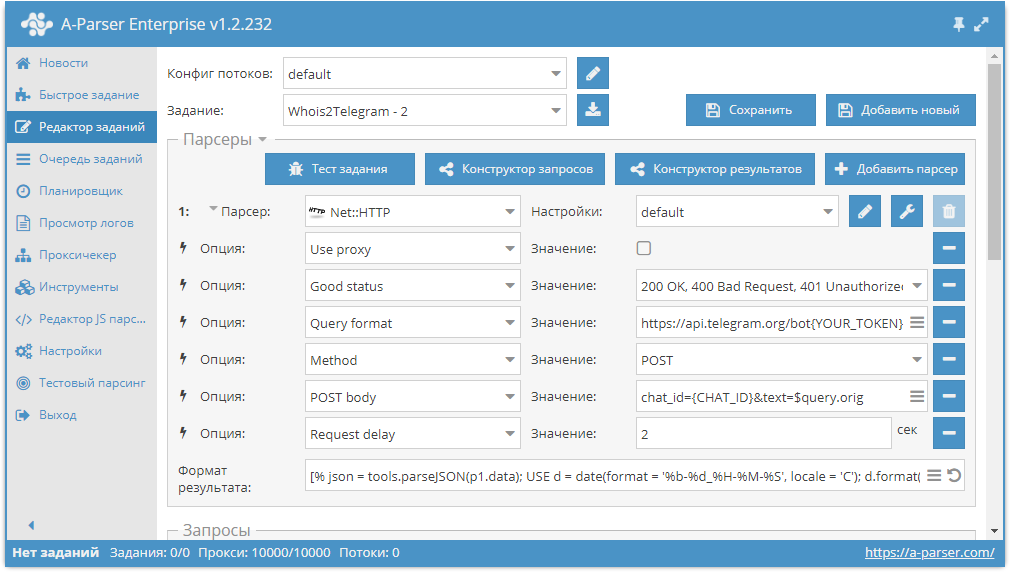This screenshot has width=1010, height=572.
Task: Open the Good status value dropdown
Action: tap(781, 286)
